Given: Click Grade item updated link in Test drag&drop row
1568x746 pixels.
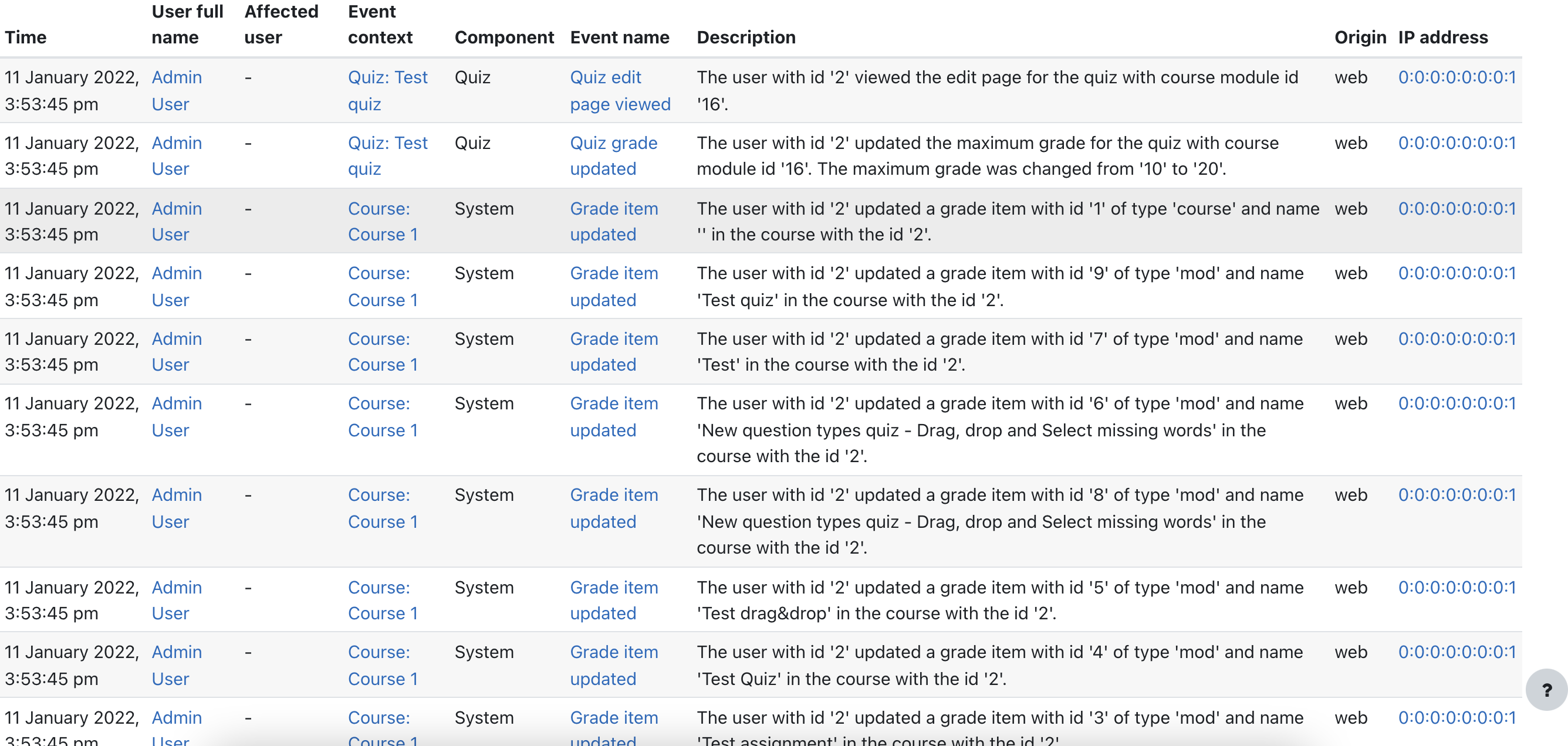Looking at the screenshot, I should [x=614, y=600].
